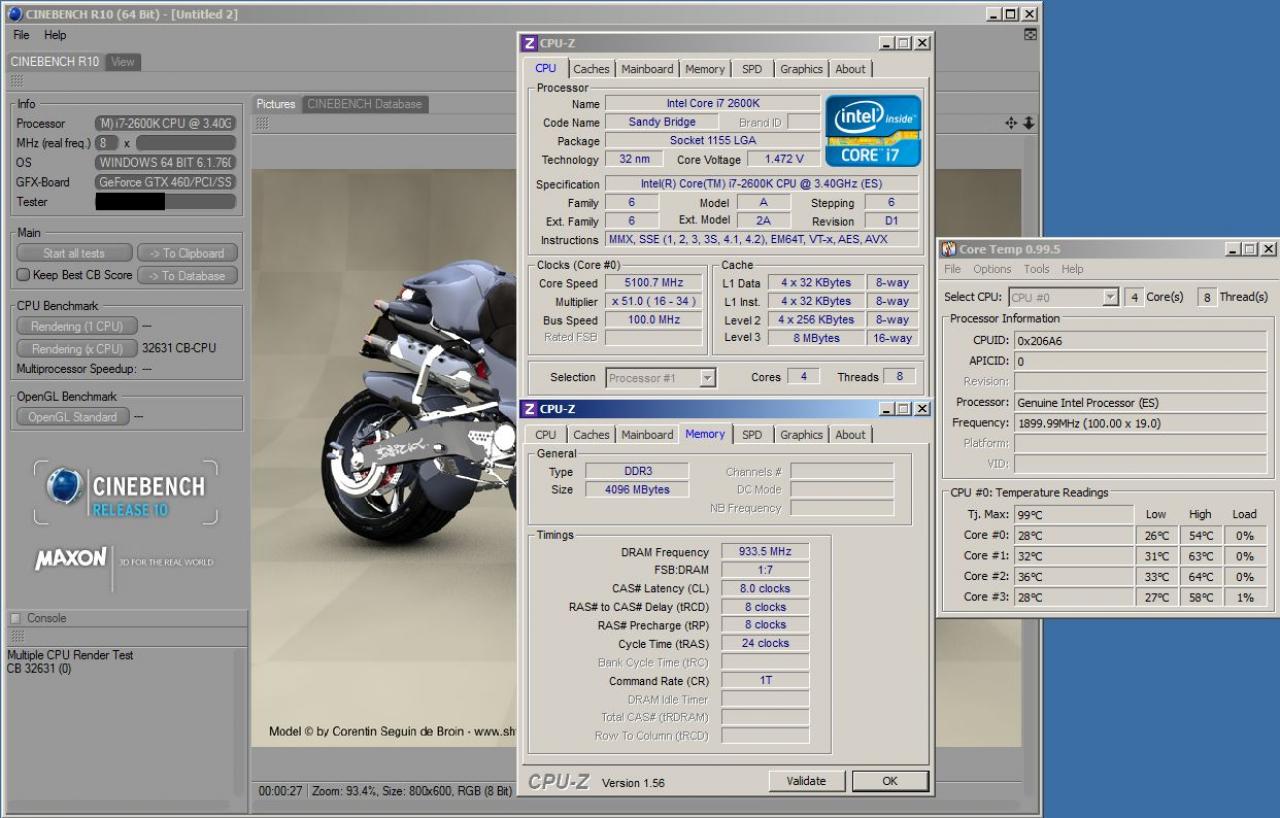Switch to the About tab in the upper CPU-Z window
Screen dimensions: 1280x818
[850, 69]
